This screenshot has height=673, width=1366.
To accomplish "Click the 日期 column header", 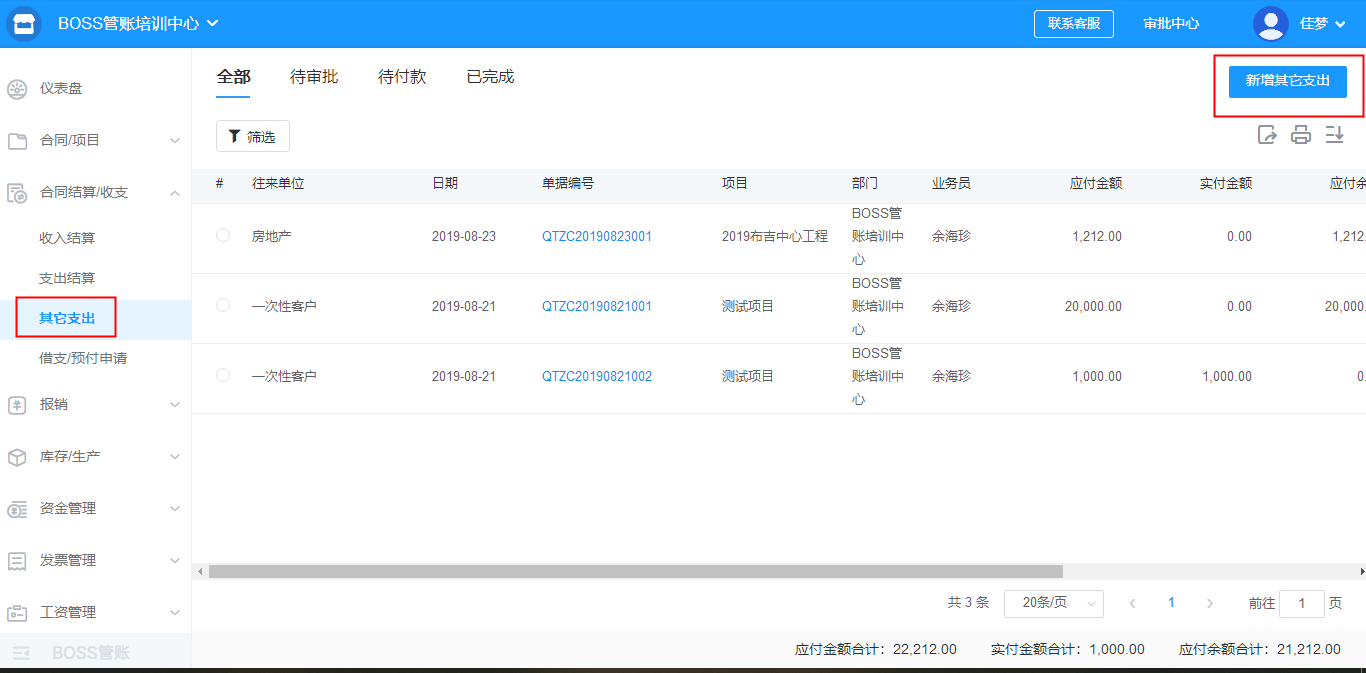I will coord(445,184).
